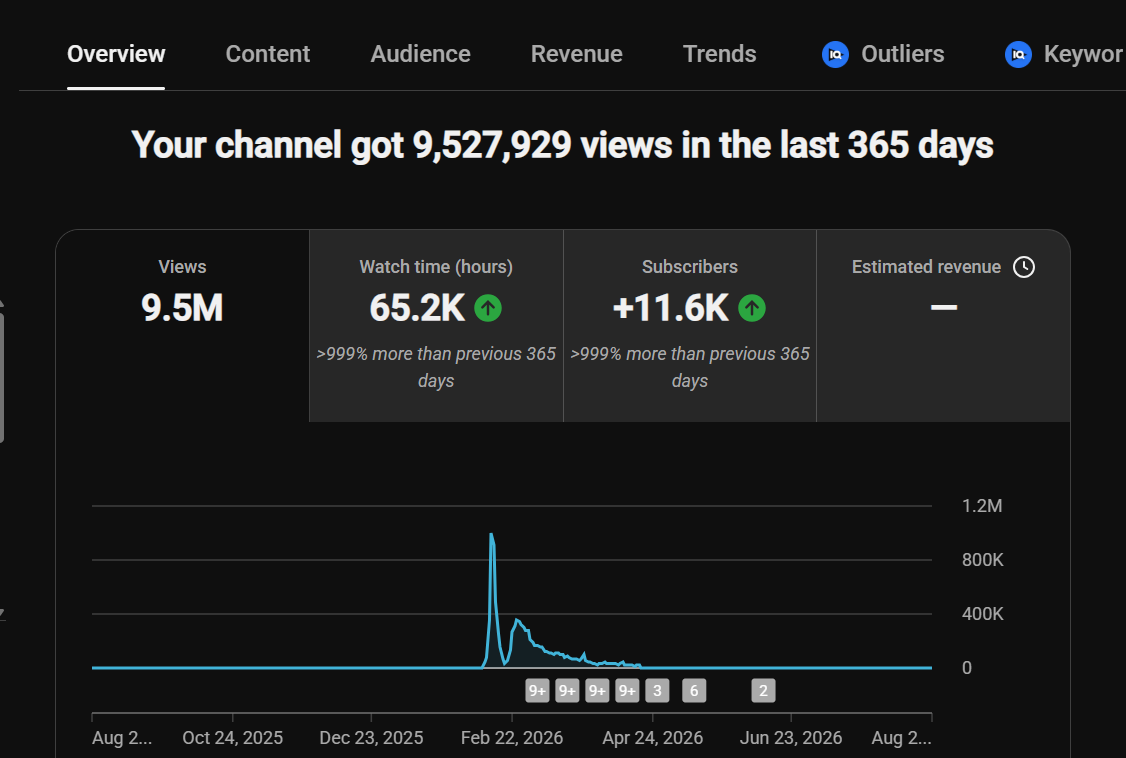Click the video marker labeled 6
This screenshot has width=1126, height=758.
point(694,691)
